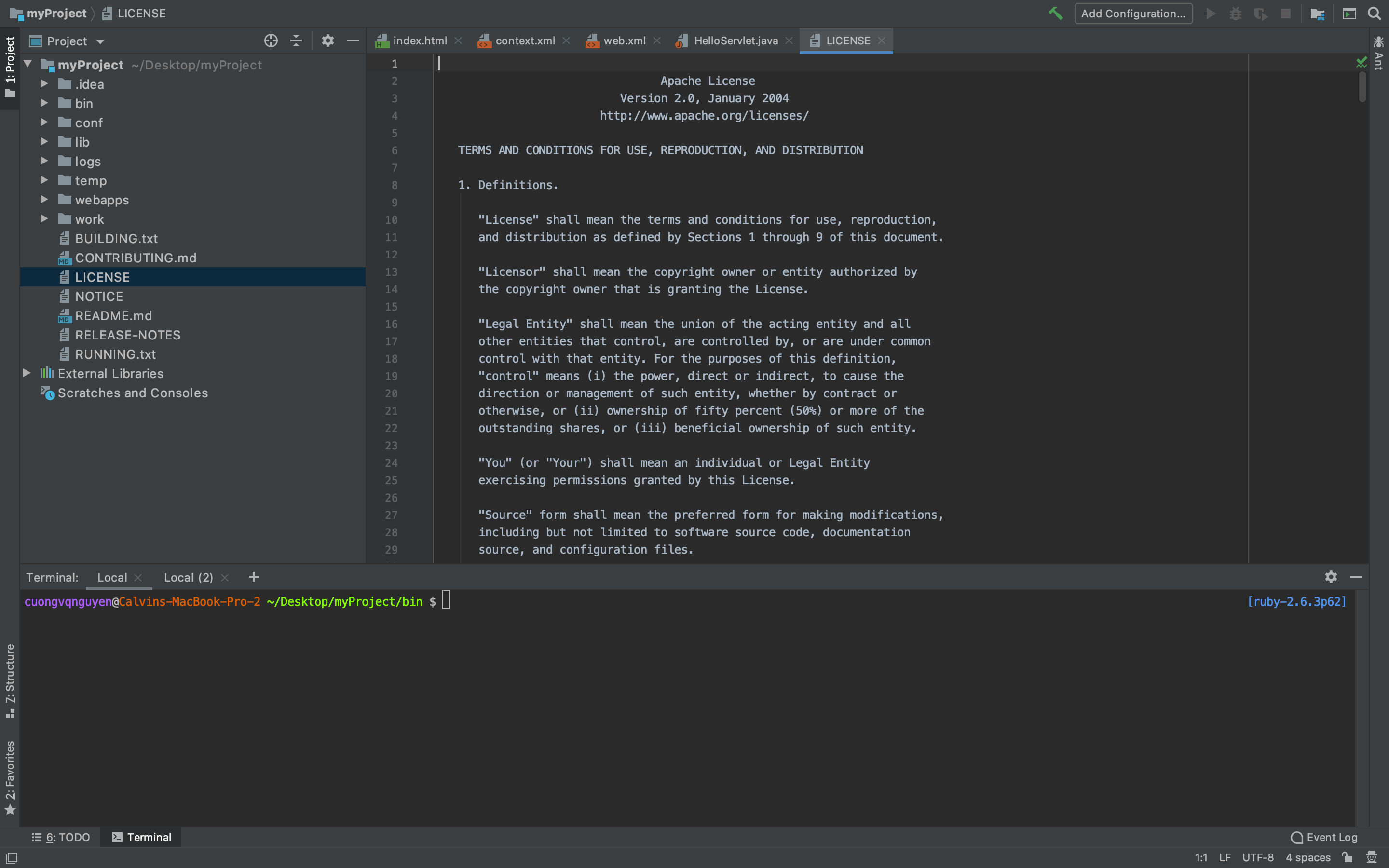Open terminal panel settings gear
The height and width of the screenshot is (868, 1389).
(x=1331, y=577)
